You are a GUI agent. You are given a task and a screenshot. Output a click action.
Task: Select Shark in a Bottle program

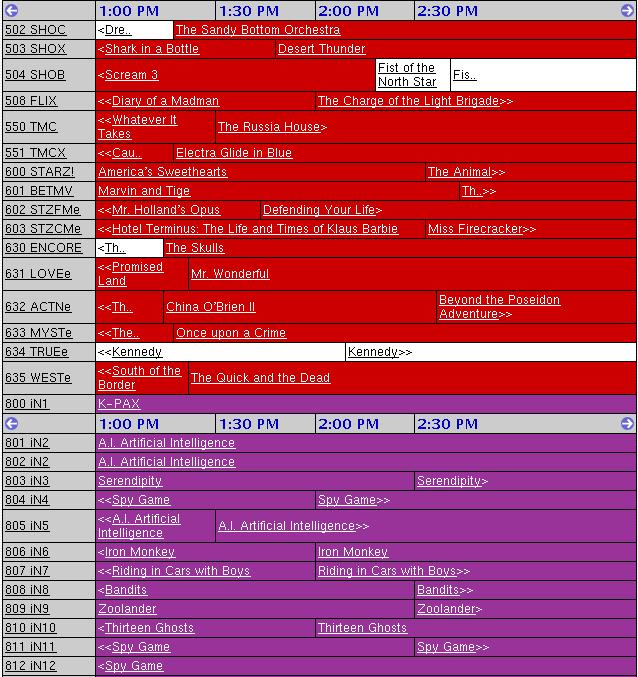pyautogui.click(x=152, y=49)
